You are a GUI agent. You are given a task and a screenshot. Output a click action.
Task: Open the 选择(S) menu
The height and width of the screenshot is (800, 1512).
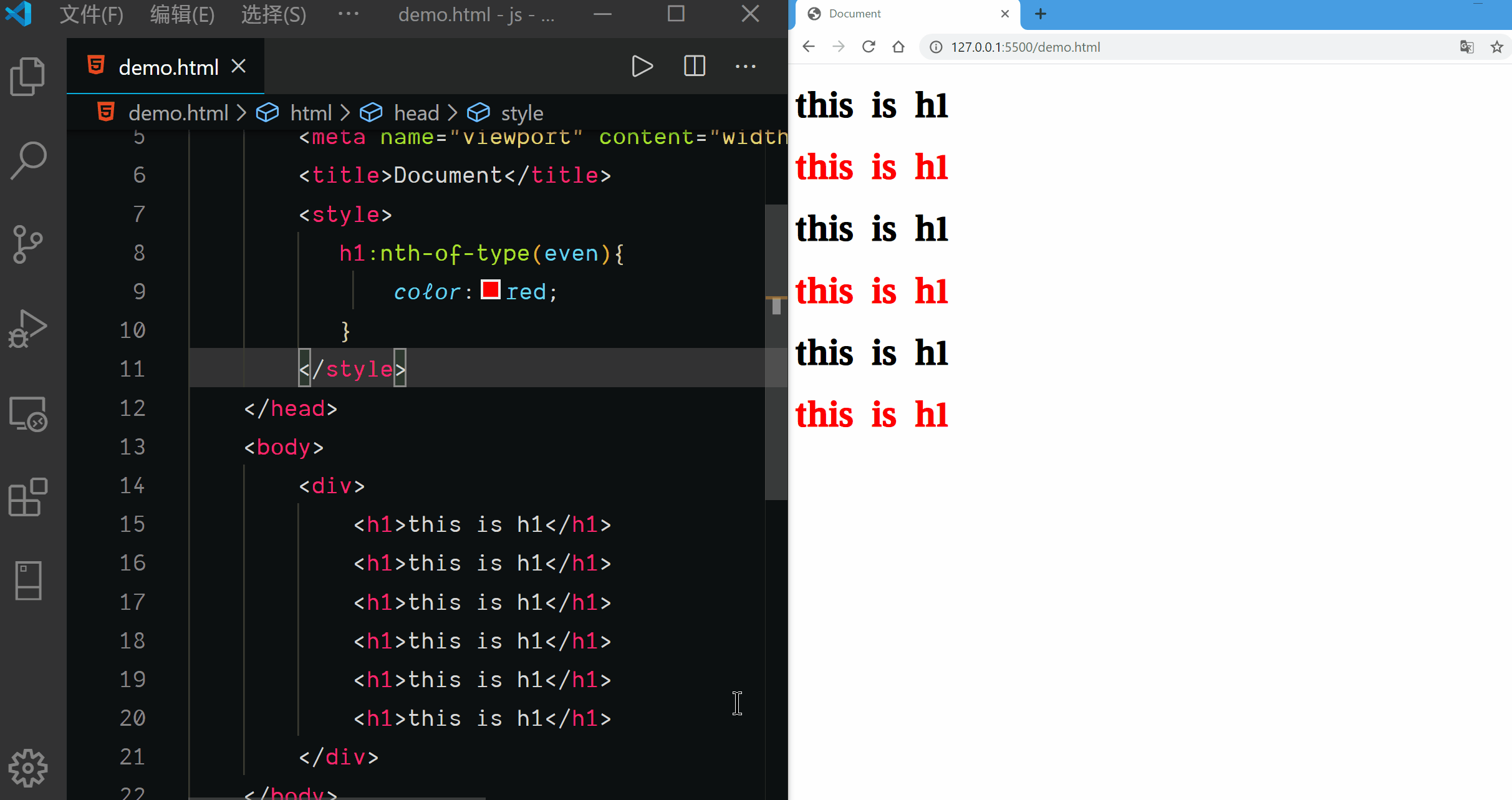[x=273, y=14]
